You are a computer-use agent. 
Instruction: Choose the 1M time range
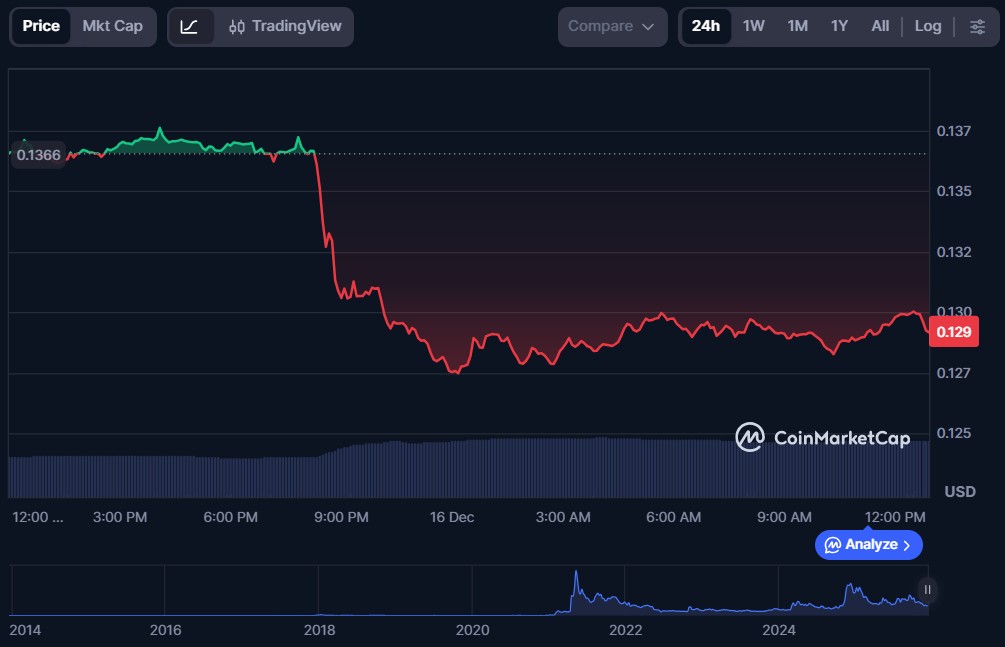tap(797, 26)
